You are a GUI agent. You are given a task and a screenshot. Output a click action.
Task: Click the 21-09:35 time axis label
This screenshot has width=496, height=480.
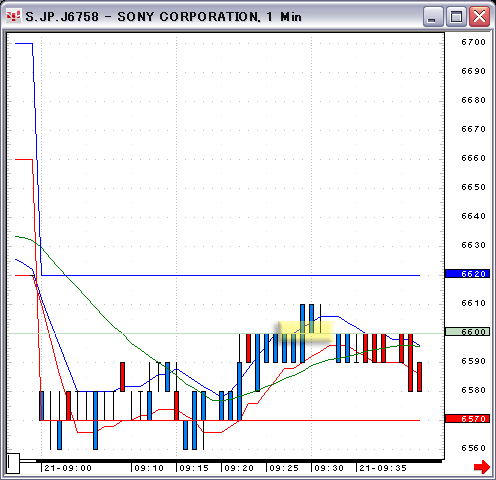coord(383,468)
